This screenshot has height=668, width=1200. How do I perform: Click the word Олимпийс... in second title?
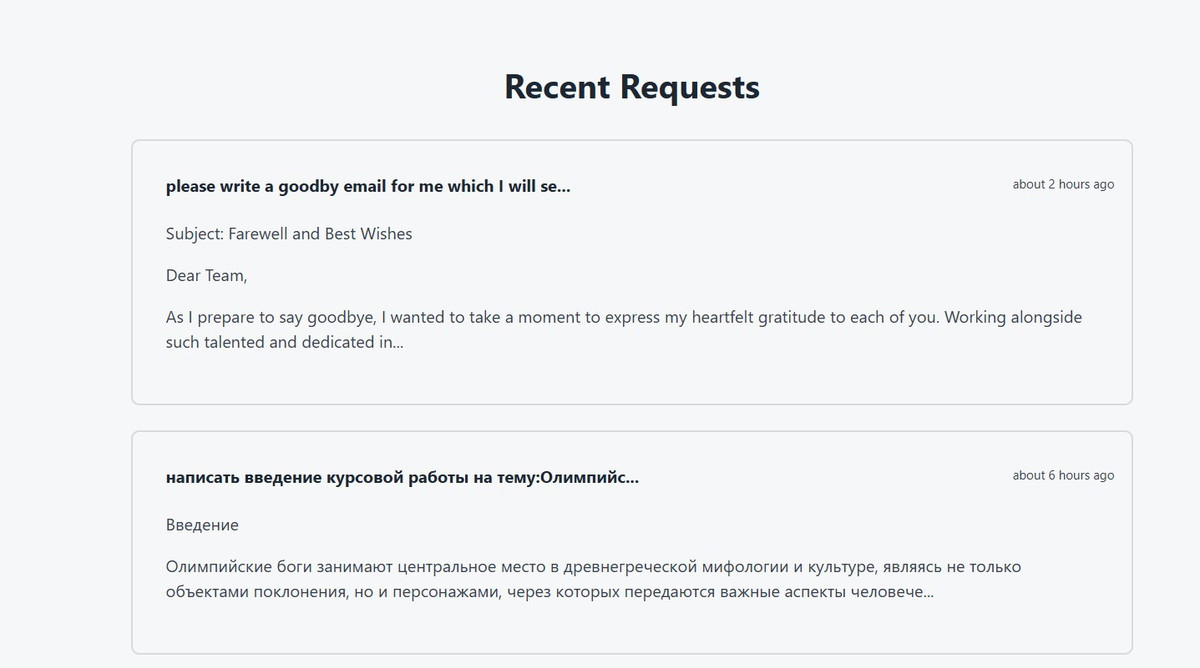[589, 477]
